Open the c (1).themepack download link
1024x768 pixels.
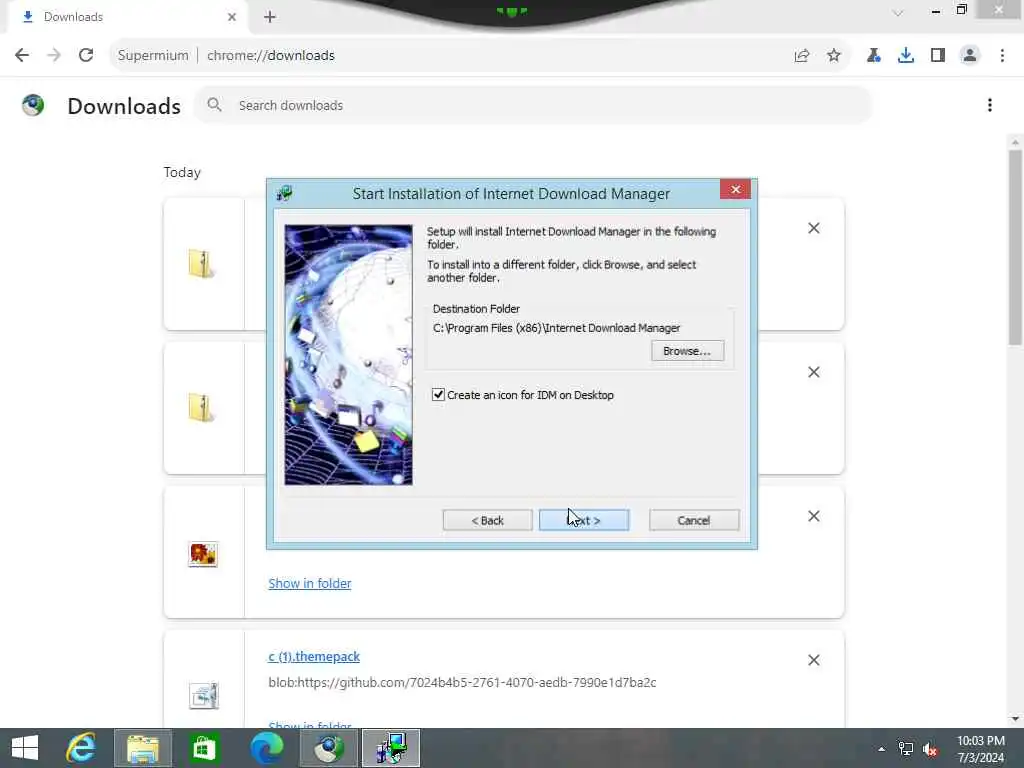tap(314, 656)
